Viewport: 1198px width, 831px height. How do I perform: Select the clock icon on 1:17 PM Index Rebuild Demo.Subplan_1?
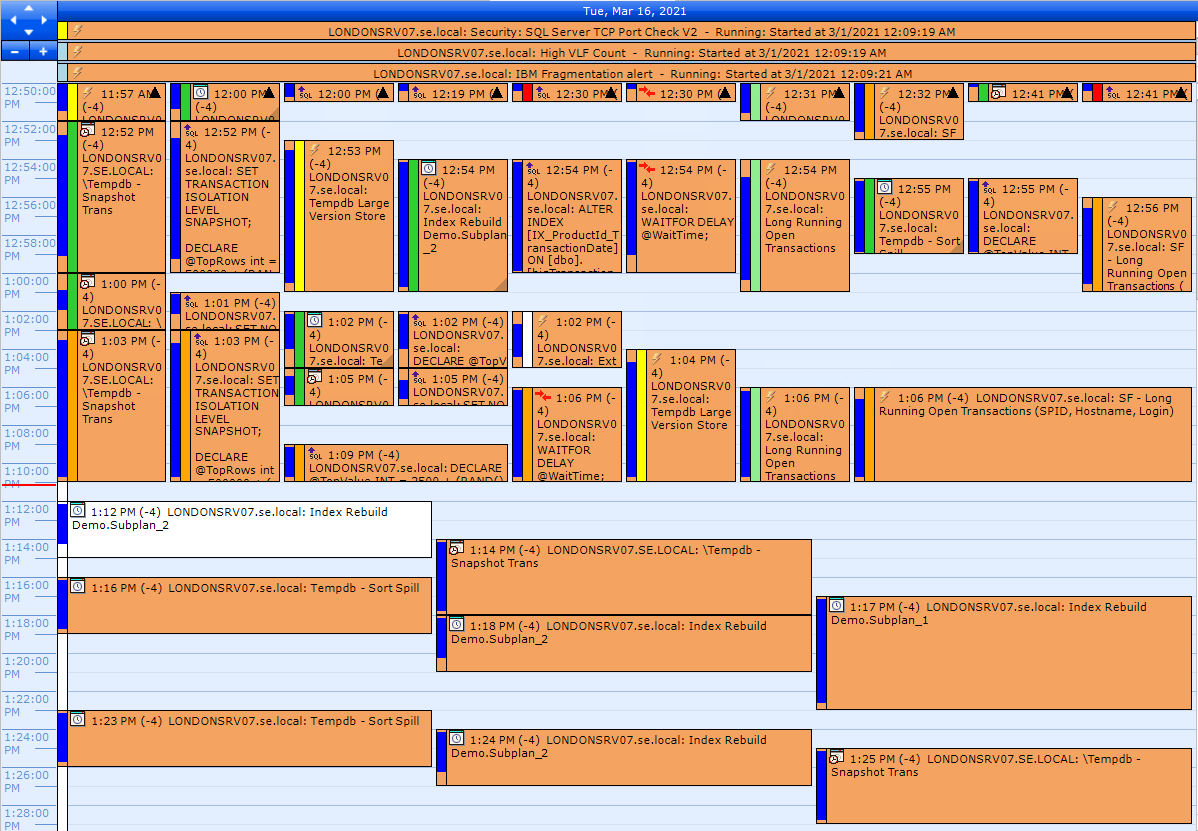(x=836, y=605)
